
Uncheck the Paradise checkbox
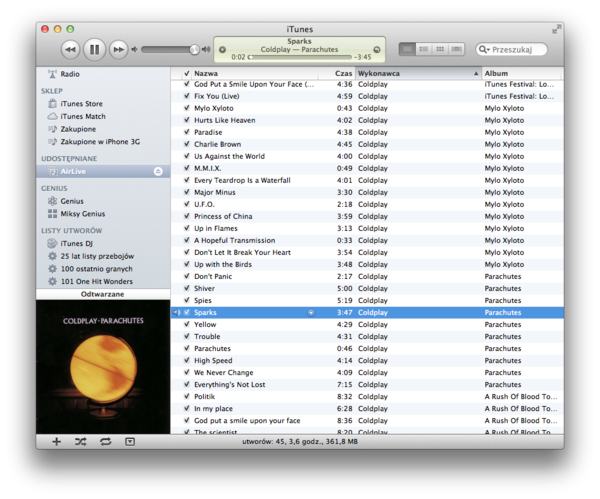[186, 132]
